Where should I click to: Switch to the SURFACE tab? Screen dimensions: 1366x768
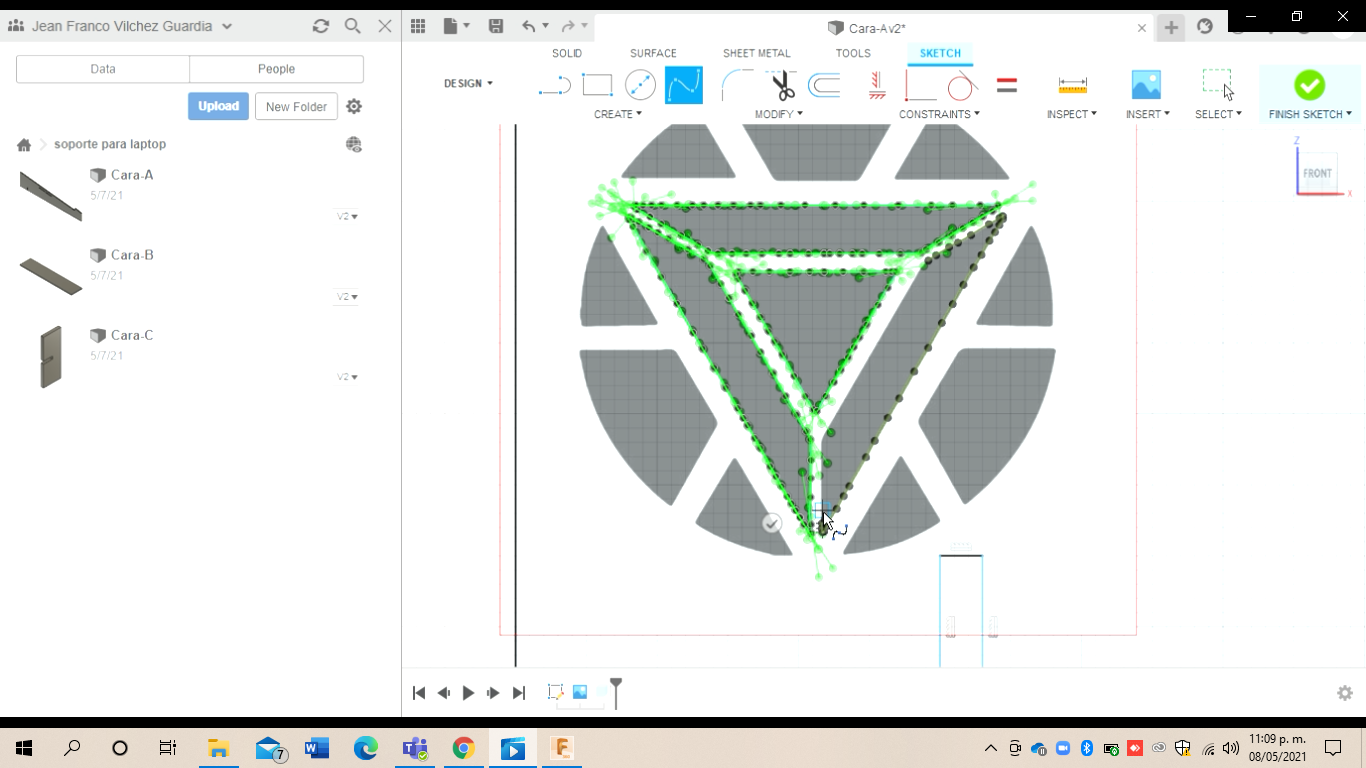coord(653,53)
